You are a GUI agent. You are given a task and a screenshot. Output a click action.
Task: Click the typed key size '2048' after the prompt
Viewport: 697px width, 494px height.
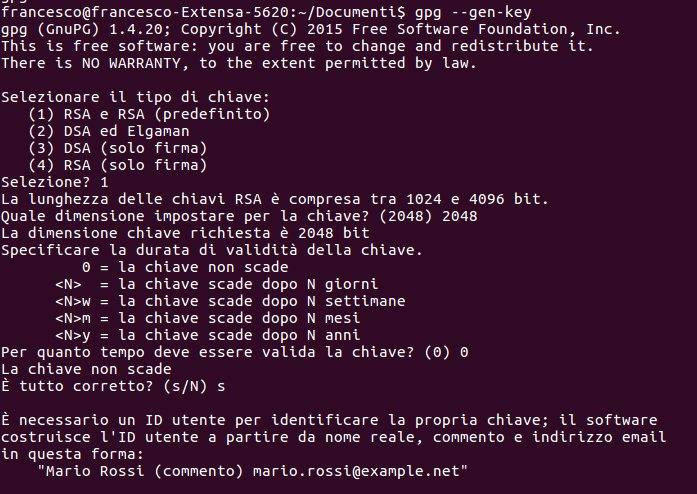460,216
